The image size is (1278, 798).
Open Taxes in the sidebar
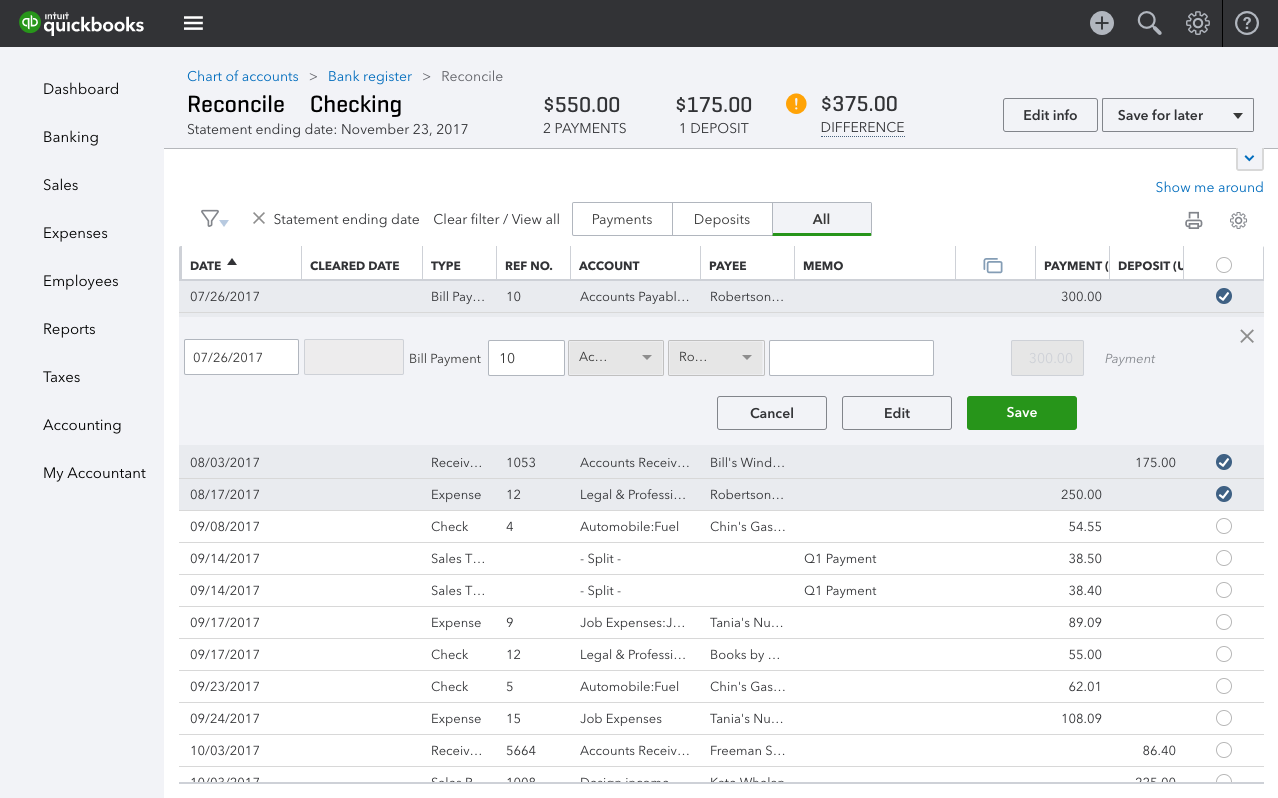pyautogui.click(x=62, y=377)
